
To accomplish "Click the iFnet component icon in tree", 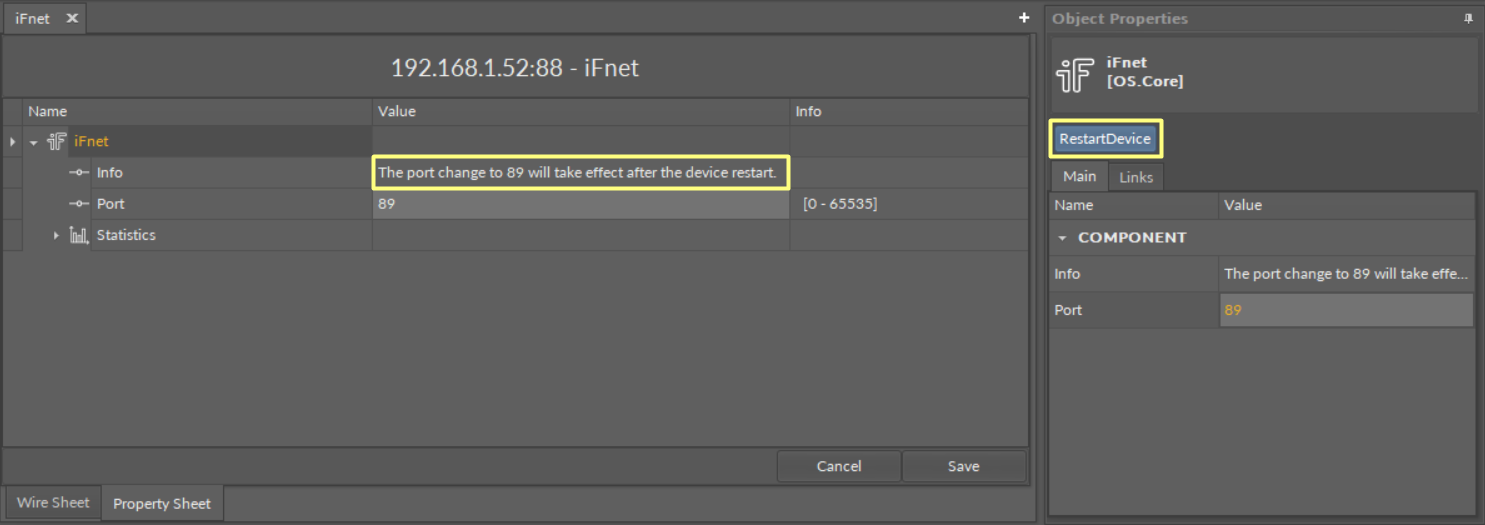I will coord(57,142).
